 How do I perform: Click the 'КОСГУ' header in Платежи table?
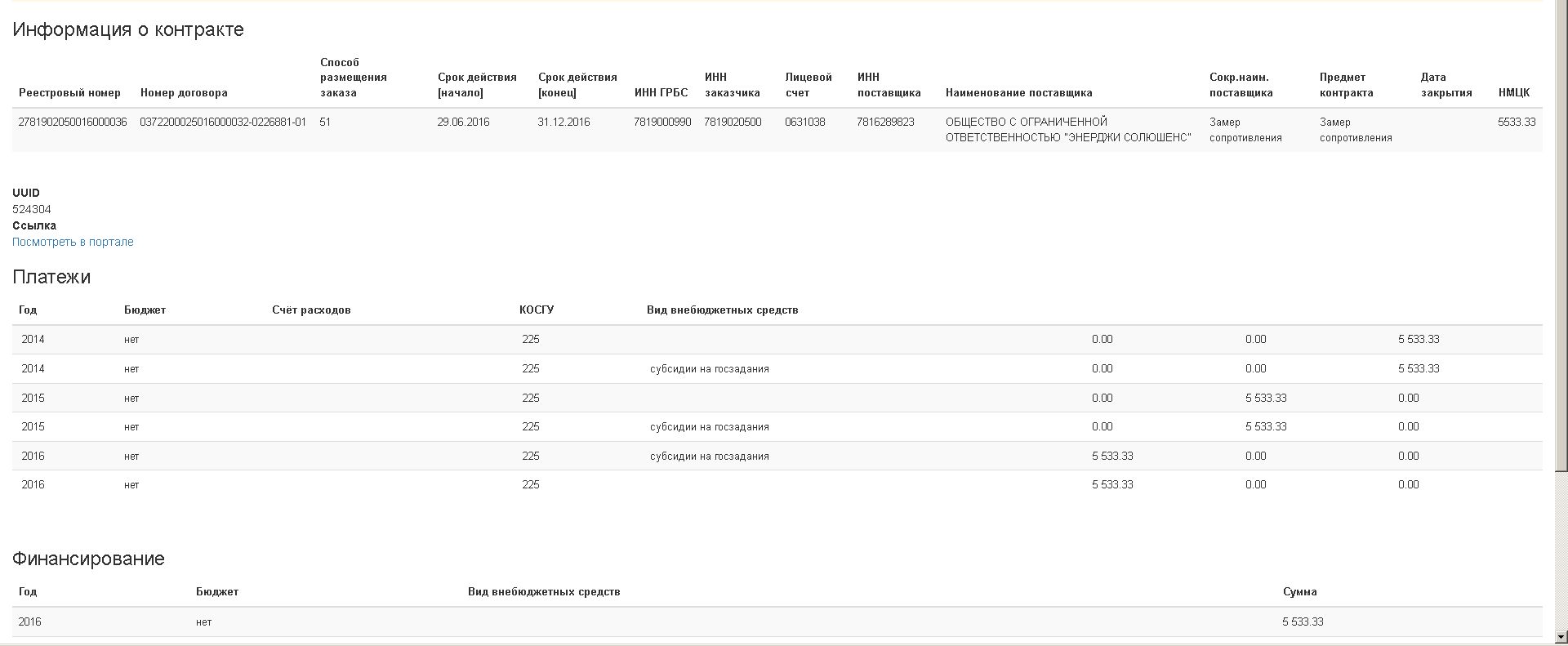pos(537,310)
